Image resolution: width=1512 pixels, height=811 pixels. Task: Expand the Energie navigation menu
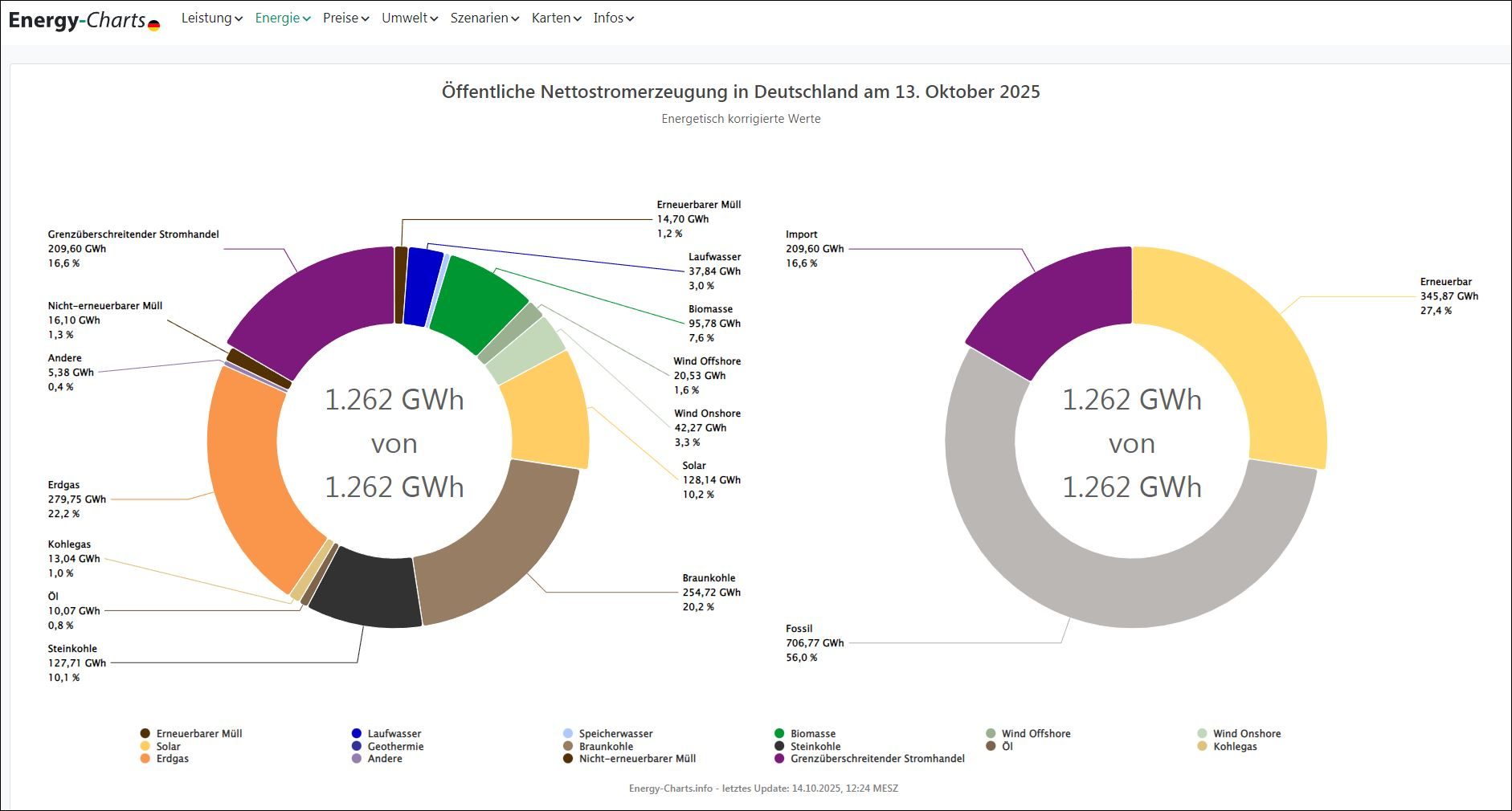point(282,18)
